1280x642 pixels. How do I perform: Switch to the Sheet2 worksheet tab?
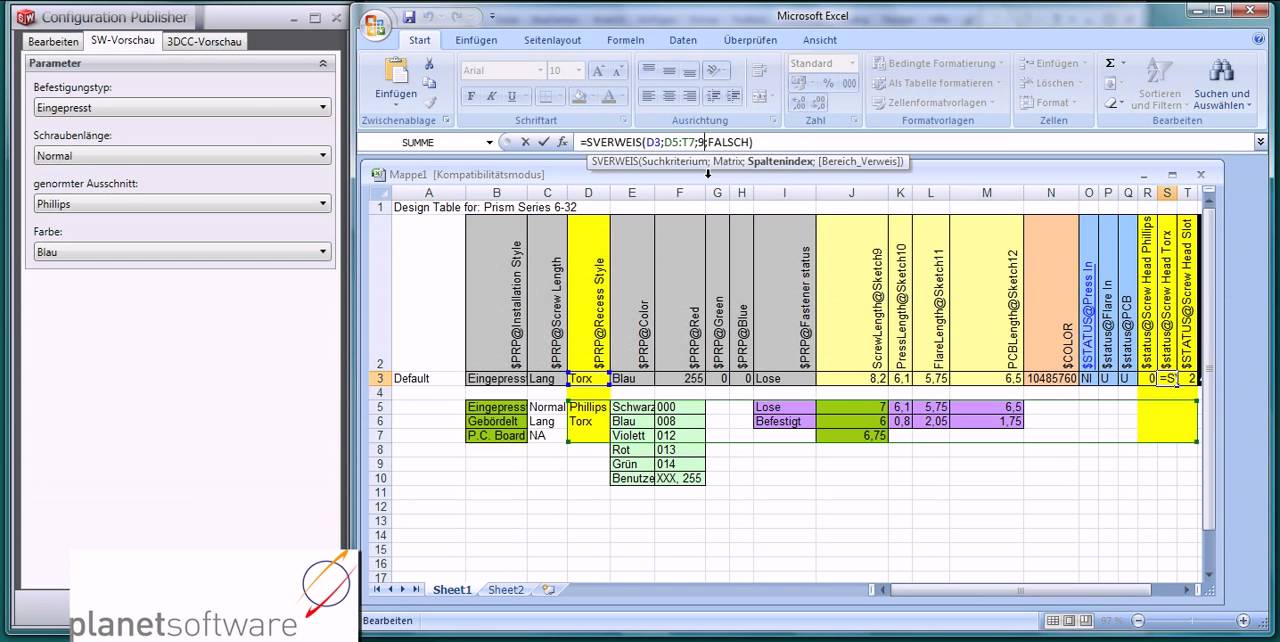pos(505,590)
